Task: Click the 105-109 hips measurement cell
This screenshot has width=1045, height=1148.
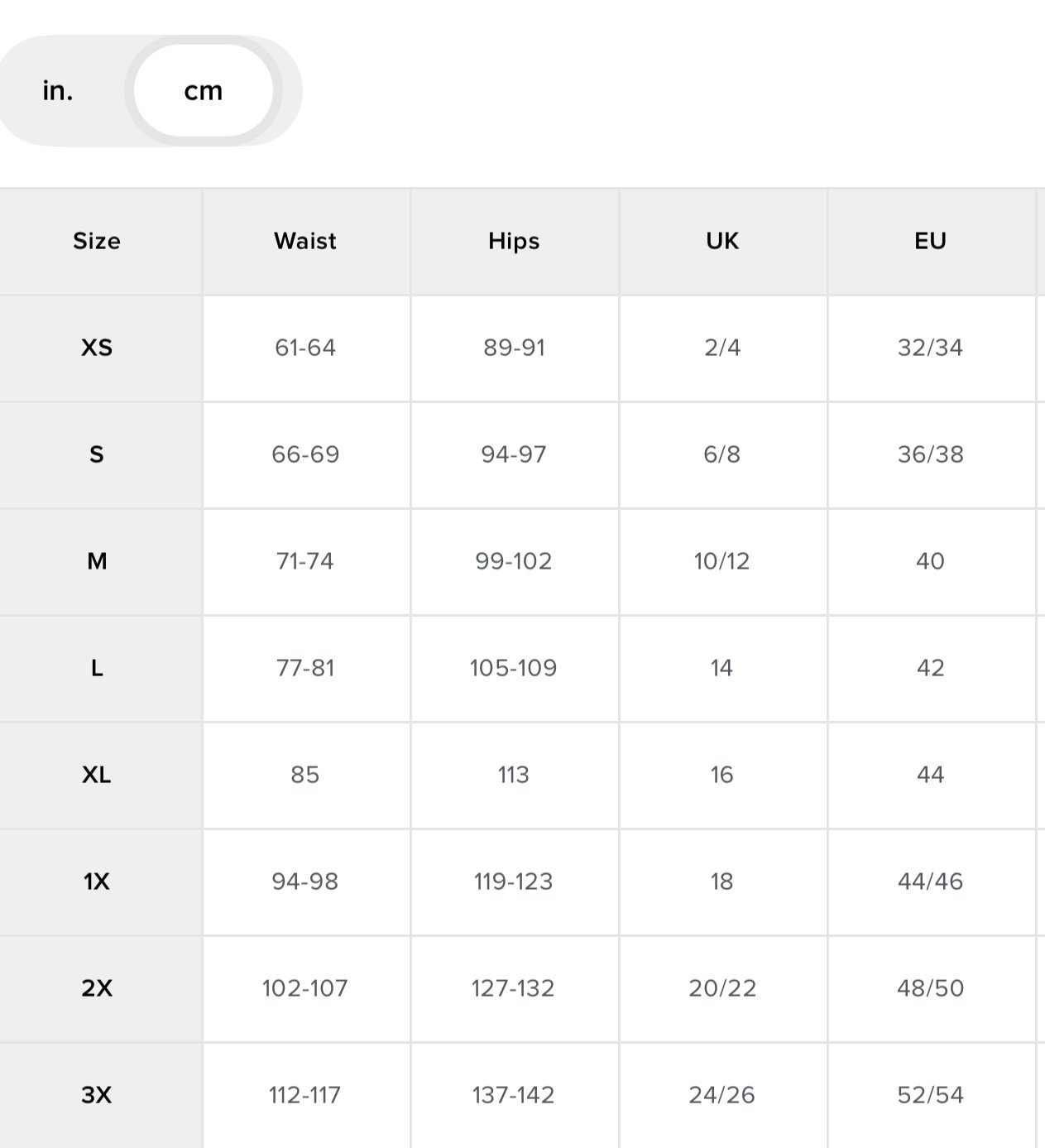Action: [x=514, y=668]
